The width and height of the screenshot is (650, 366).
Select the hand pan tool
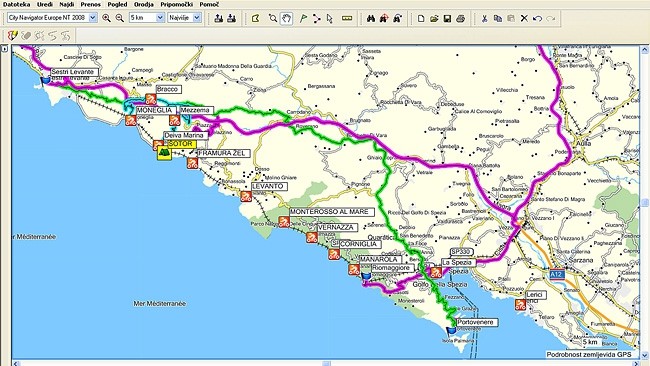click(286, 18)
